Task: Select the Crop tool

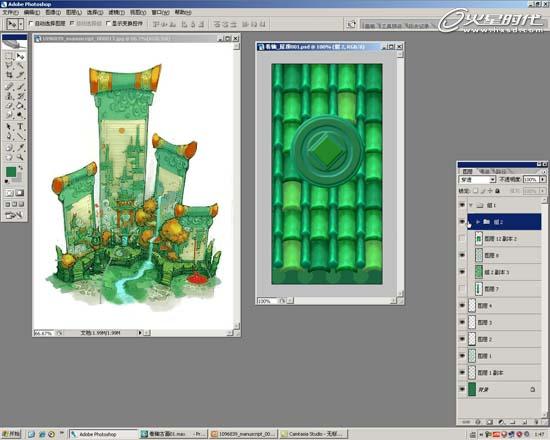Action: [9, 75]
